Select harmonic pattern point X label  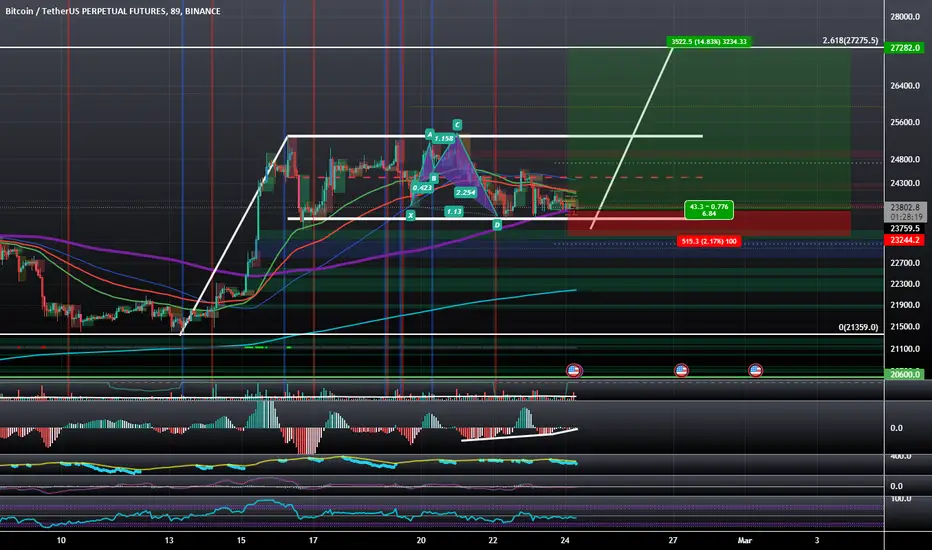(410, 215)
